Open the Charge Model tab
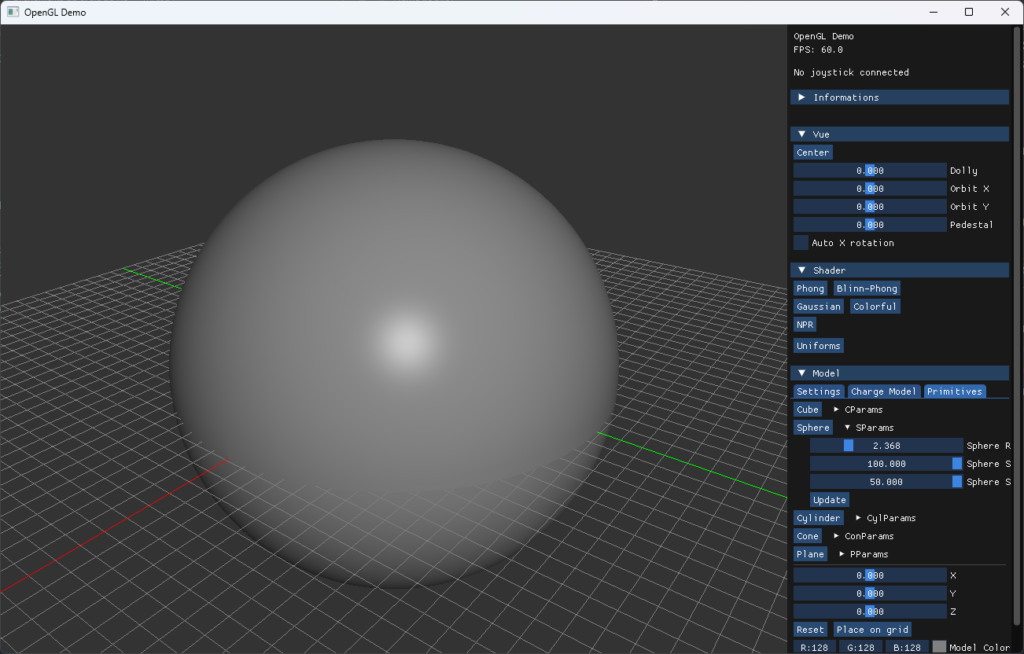This screenshot has height=654, width=1024. coord(883,391)
